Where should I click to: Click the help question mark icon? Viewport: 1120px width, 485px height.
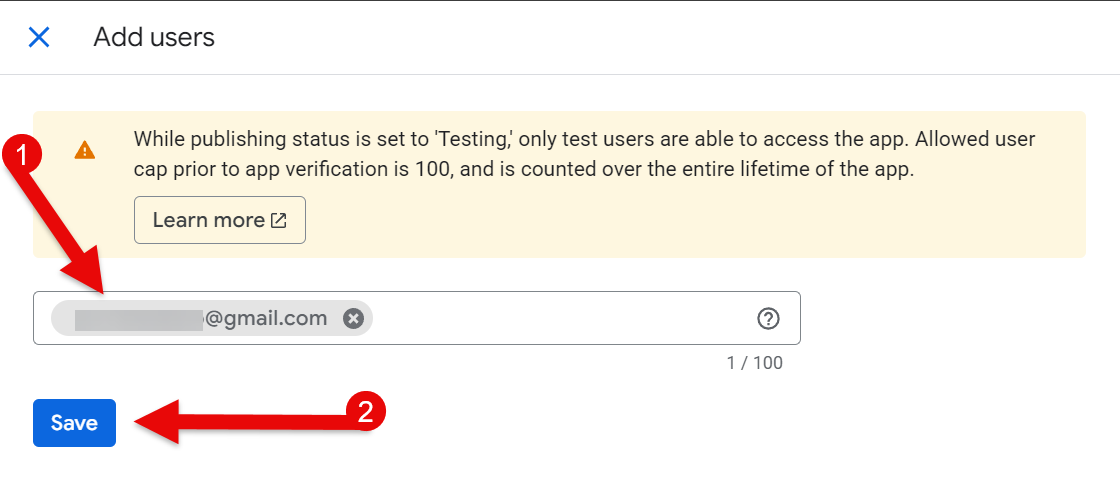pyautogui.click(x=768, y=319)
